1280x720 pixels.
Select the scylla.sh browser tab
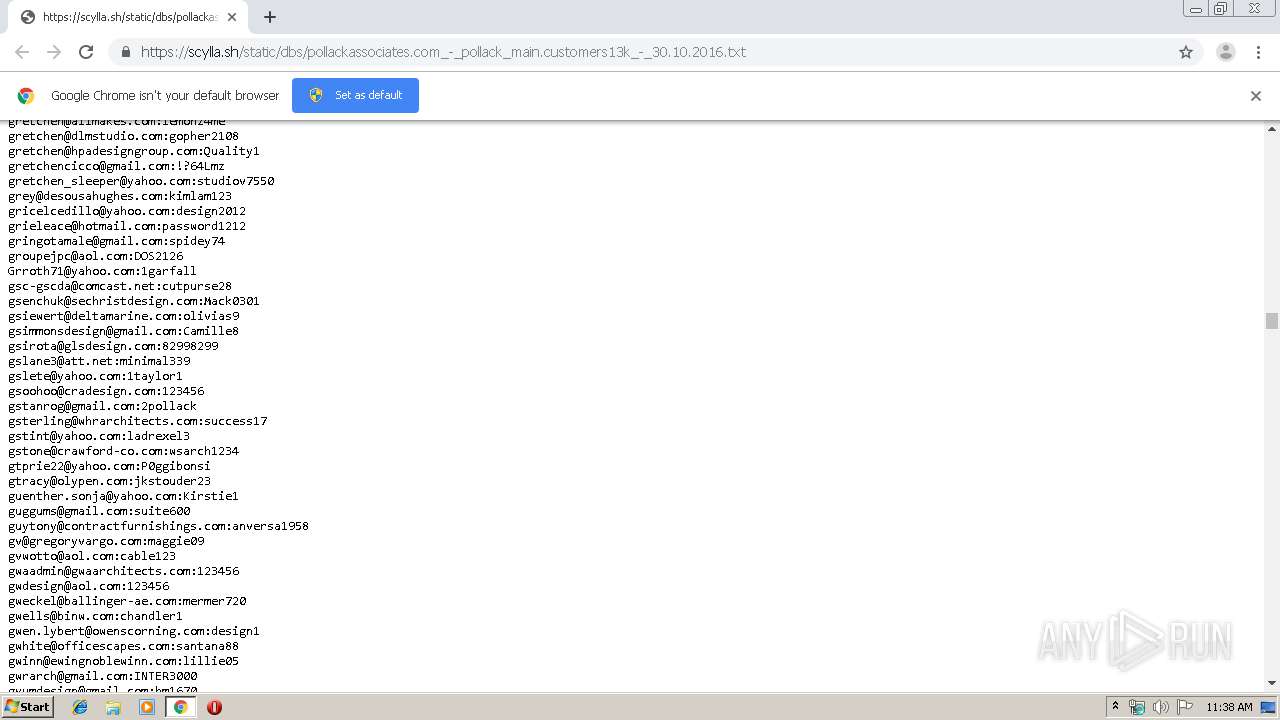point(128,17)
